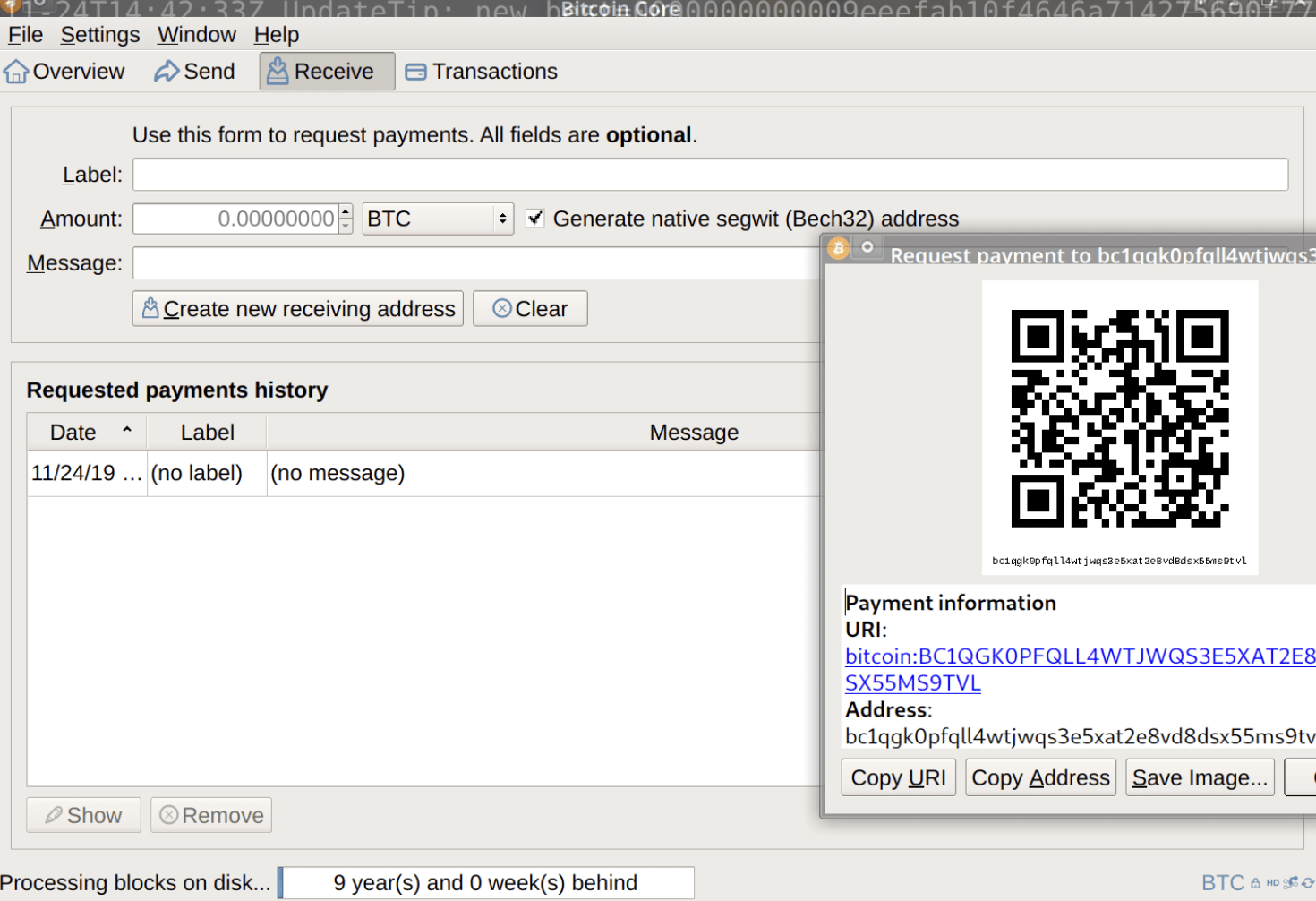This screenshot has width=1316, height=901.
Task: Open the Help menu
Action: pyautogui.click(x=277, y=35)
